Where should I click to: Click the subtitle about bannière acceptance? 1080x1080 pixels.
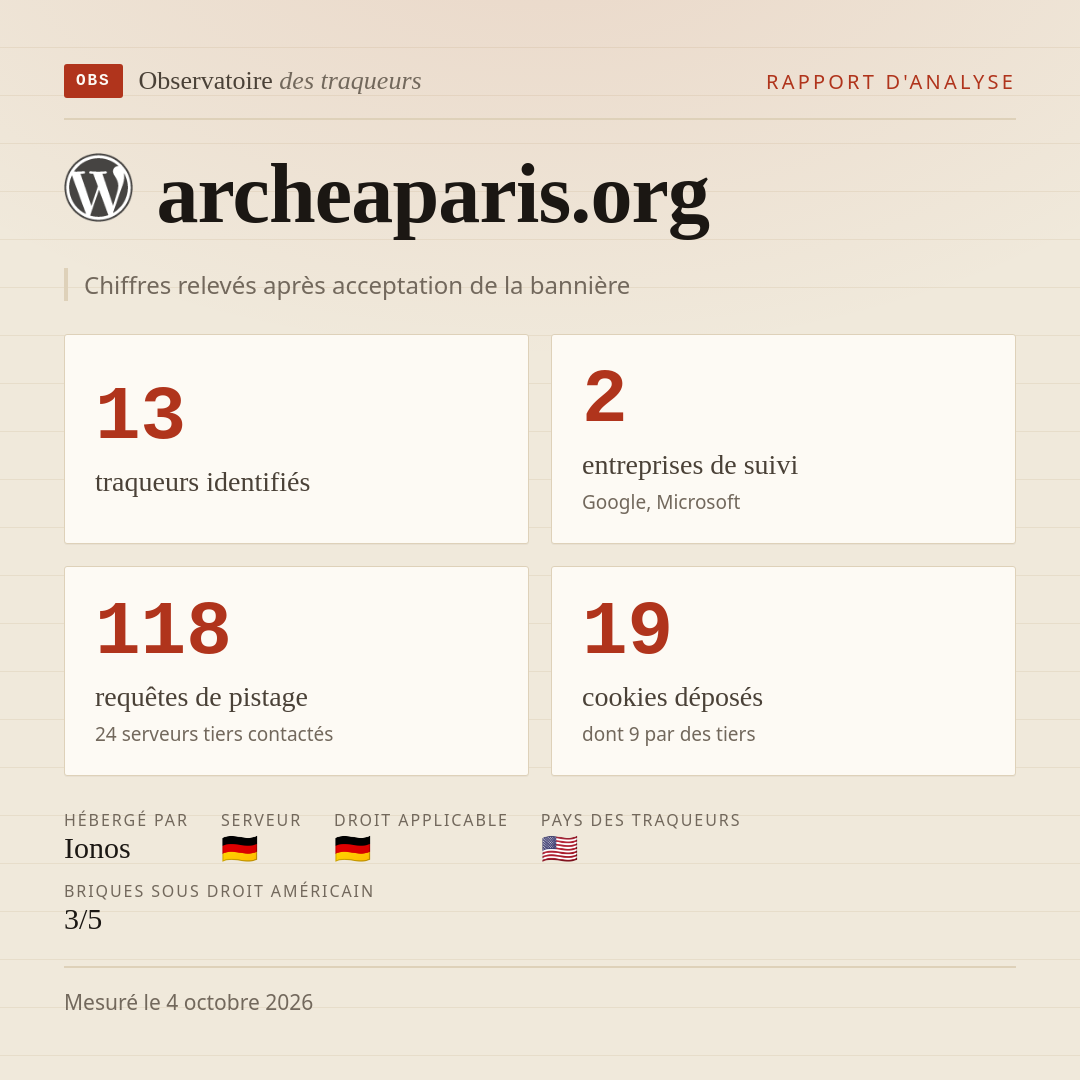[x=357, y=285]
